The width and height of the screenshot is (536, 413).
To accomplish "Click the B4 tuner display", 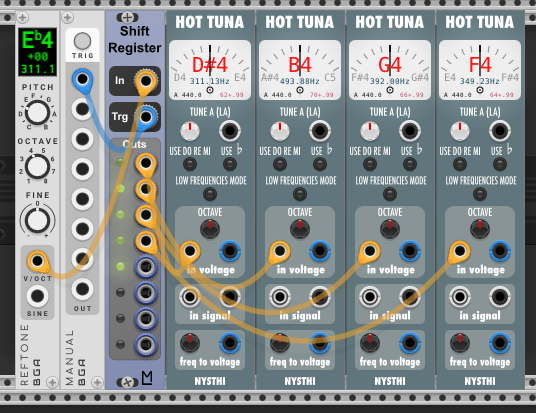I will [x=300, y=70].
